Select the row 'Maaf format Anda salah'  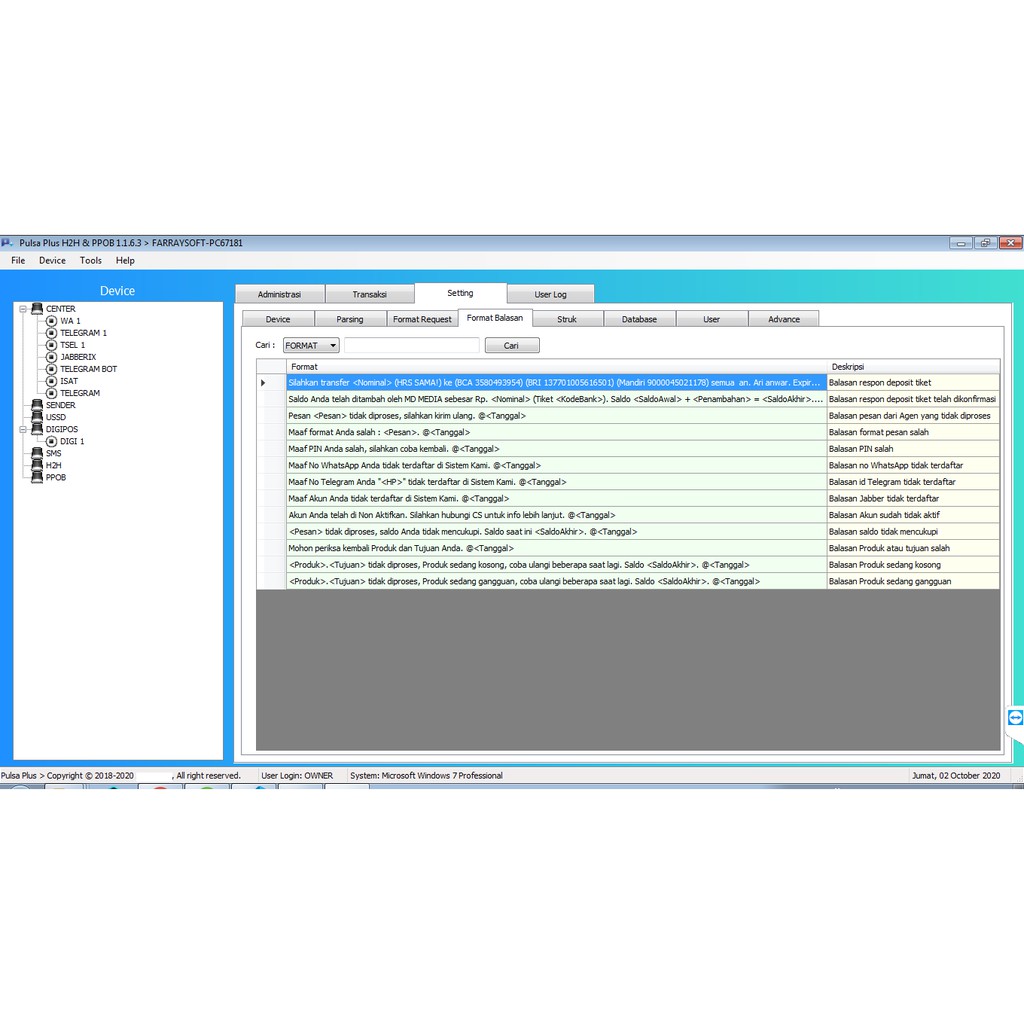point(556,432)
